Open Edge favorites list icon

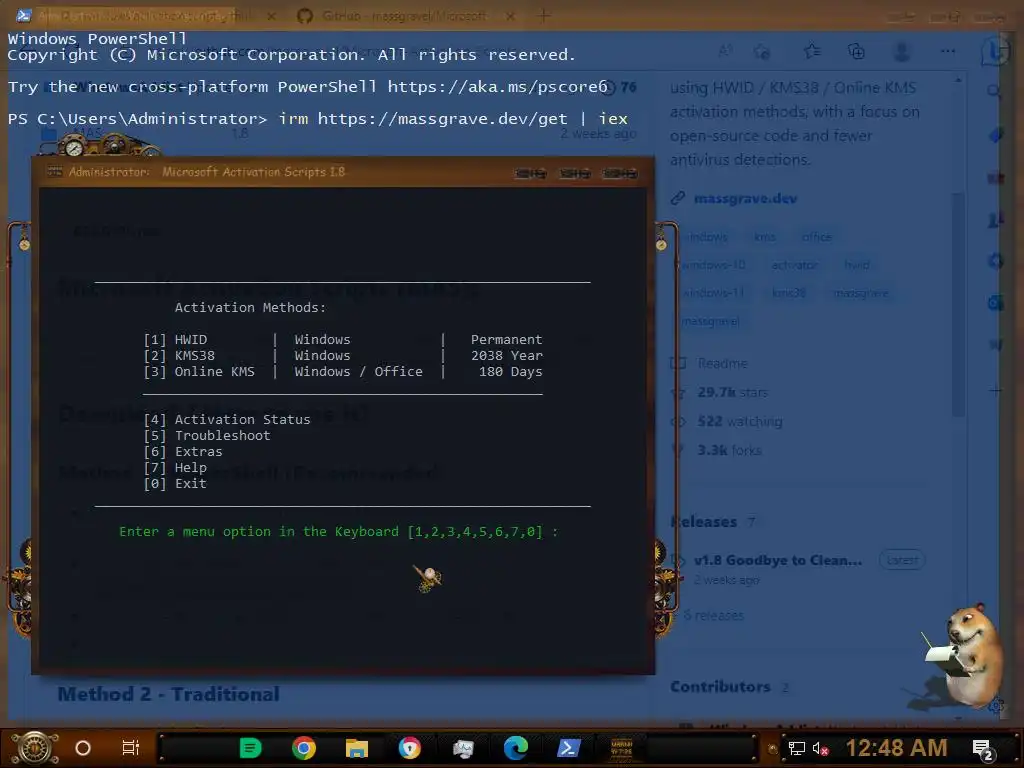pyautogui.click(x=812, y=51)
